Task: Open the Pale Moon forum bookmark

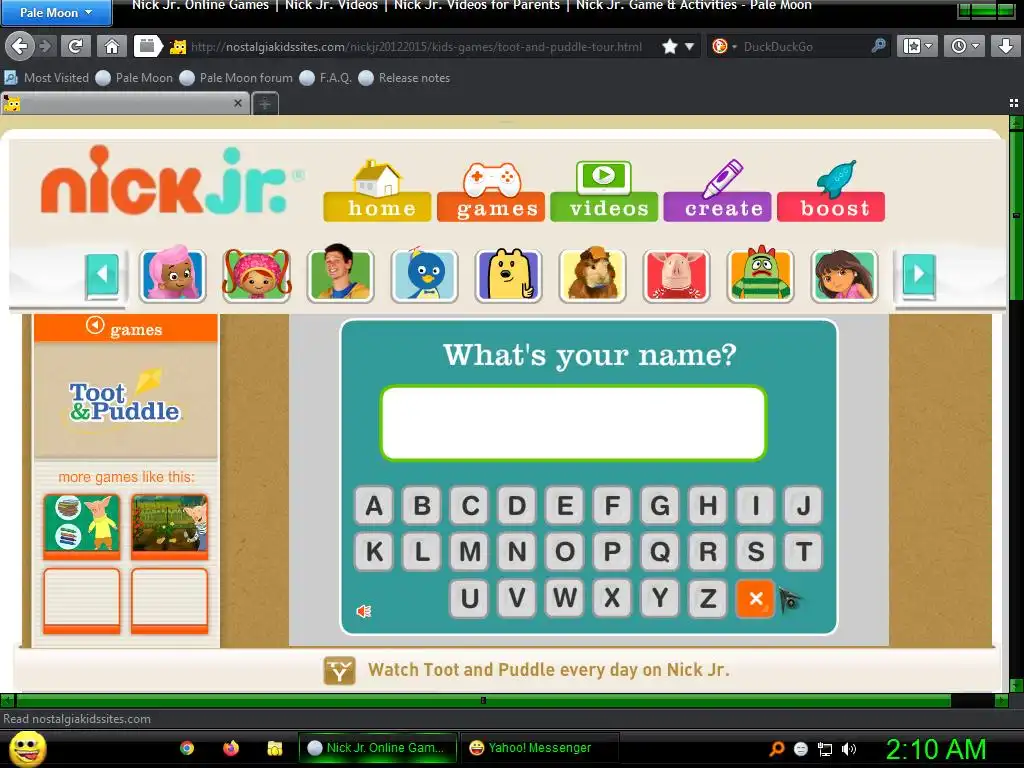Action: point(236,78)
